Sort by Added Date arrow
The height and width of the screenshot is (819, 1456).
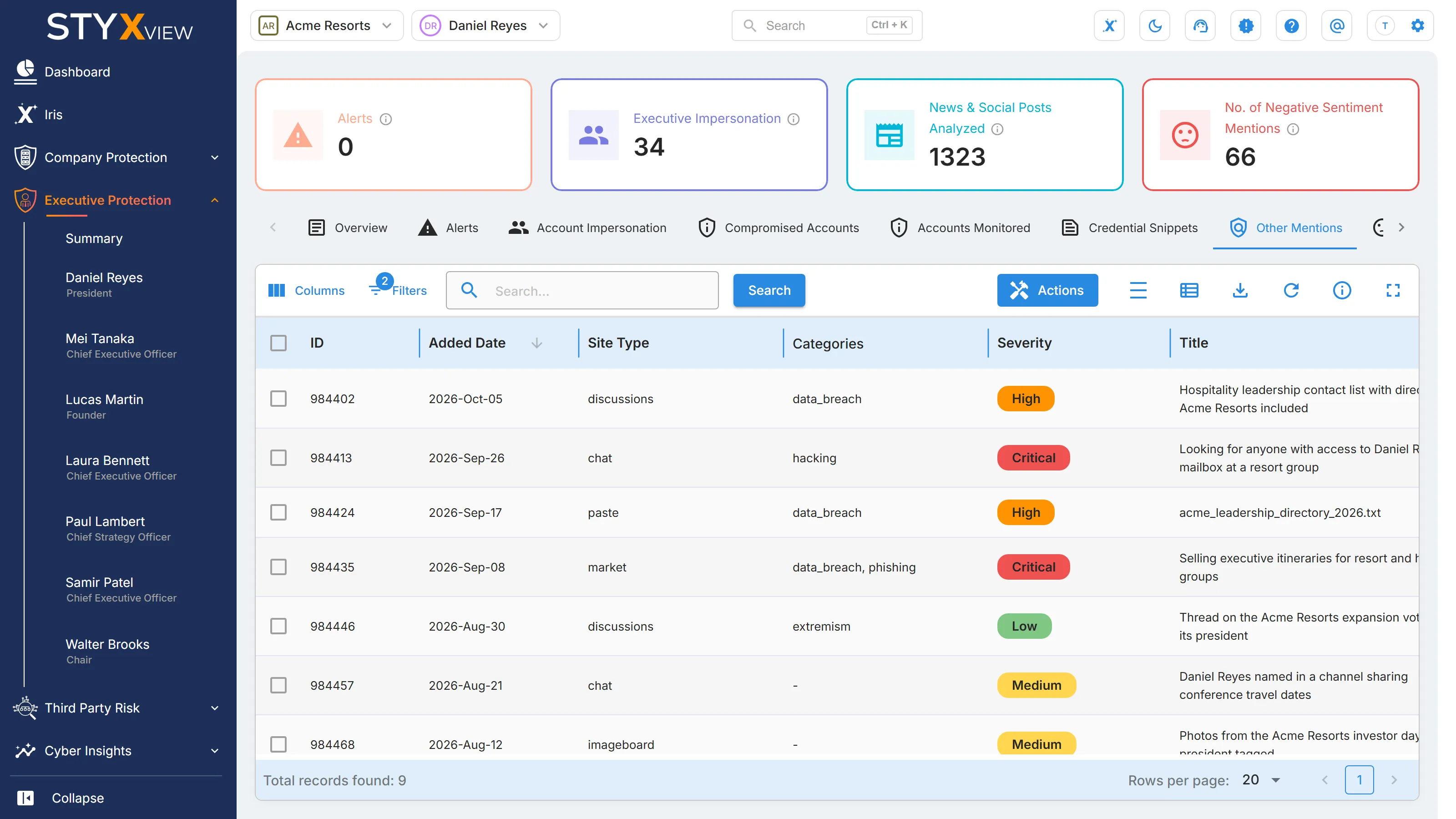537,343
